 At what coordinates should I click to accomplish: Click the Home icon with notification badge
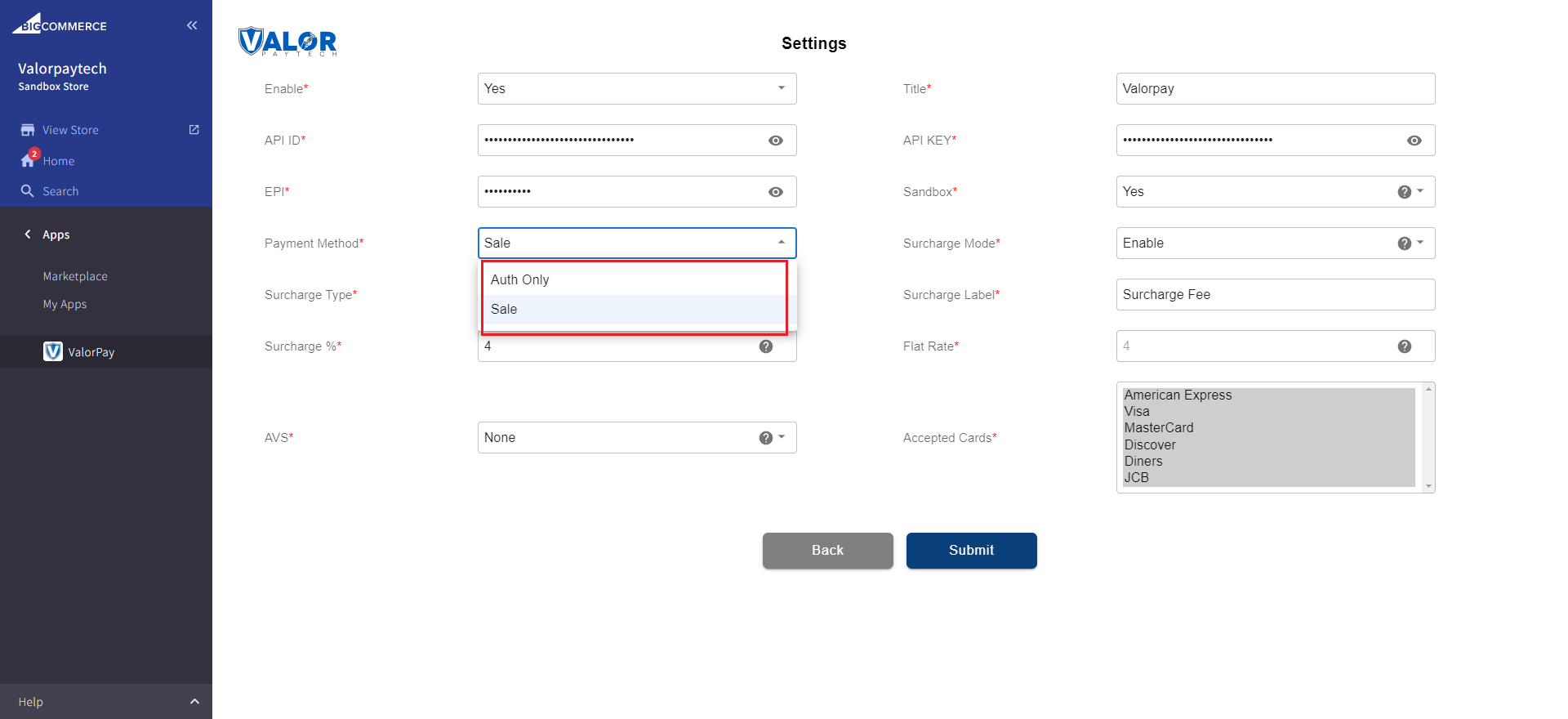[x=29, y=159]
